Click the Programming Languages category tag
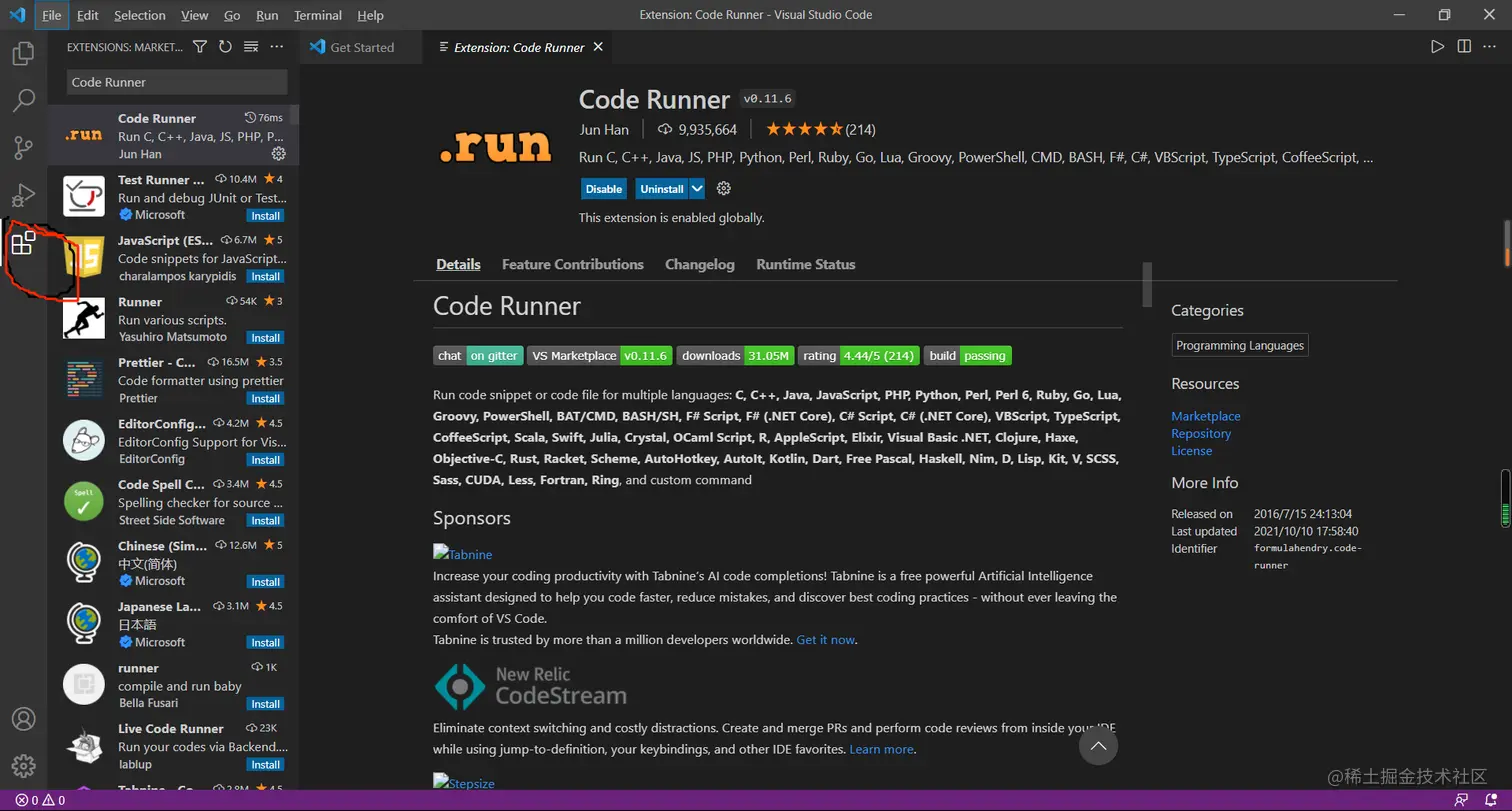Screen dimensions: 1512x811 point(1240,345)
